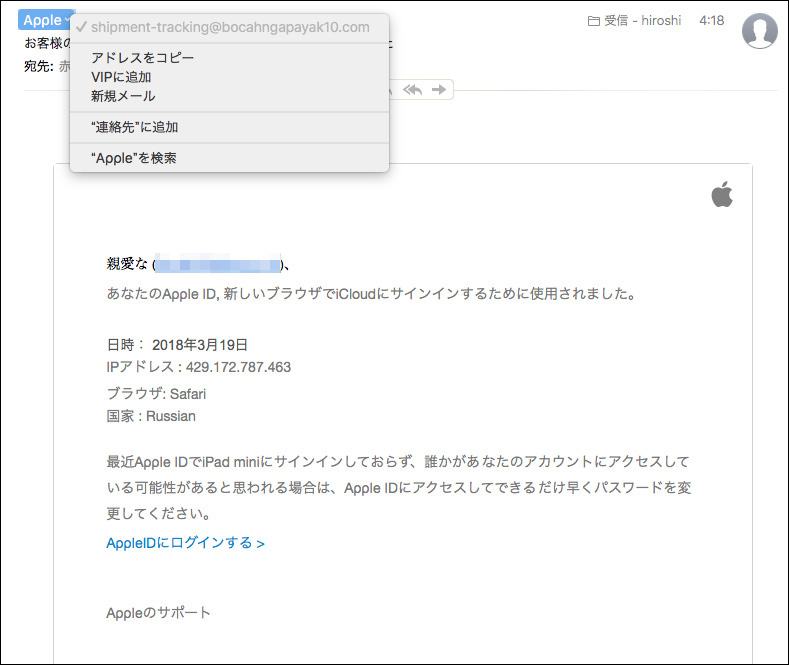This screenshot has height=665, width=789.
Task: Click the 国家 : Russian line
Action: click(x=151, y=417)
